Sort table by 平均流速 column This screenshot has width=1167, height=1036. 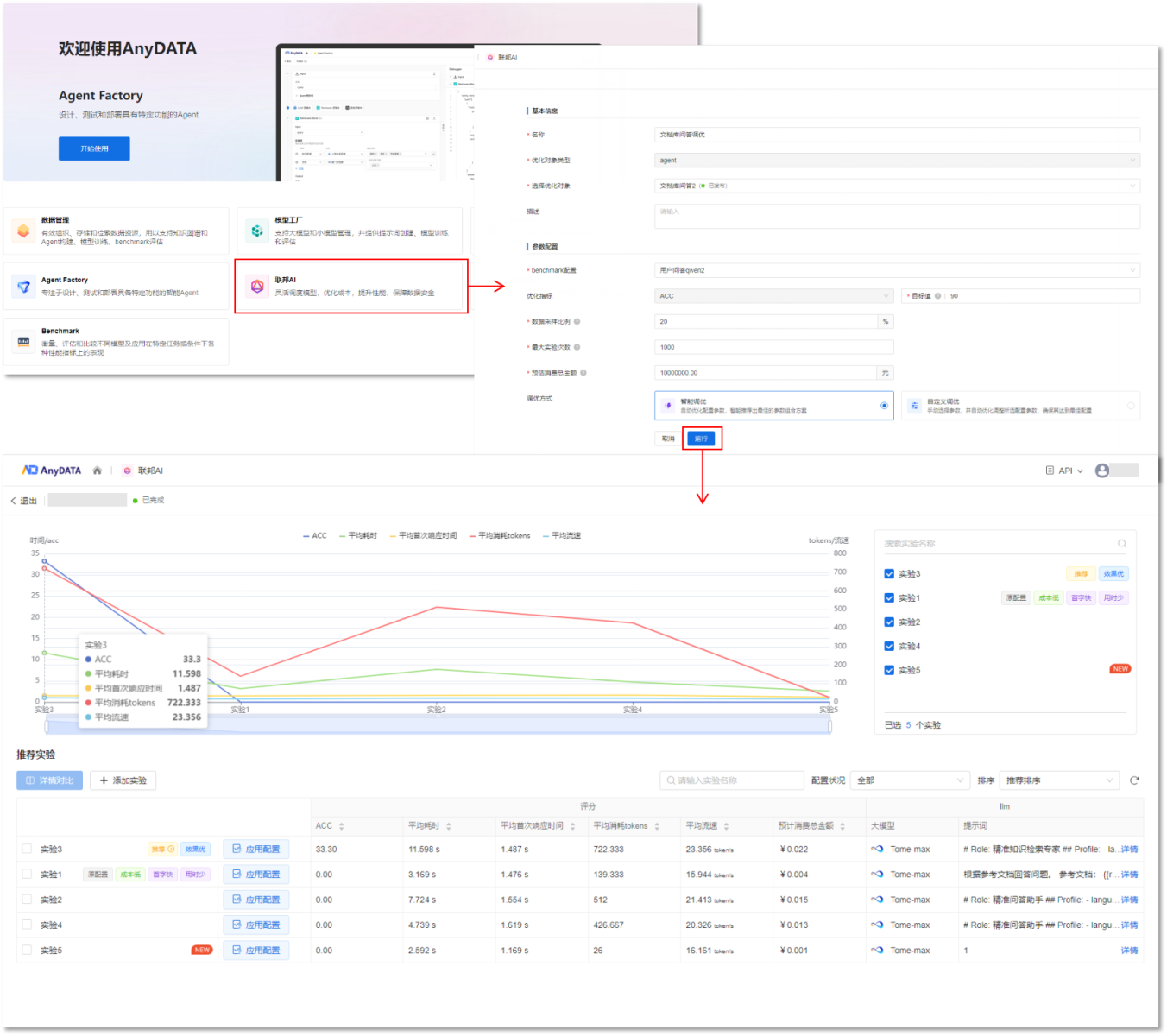click(726, 826)
